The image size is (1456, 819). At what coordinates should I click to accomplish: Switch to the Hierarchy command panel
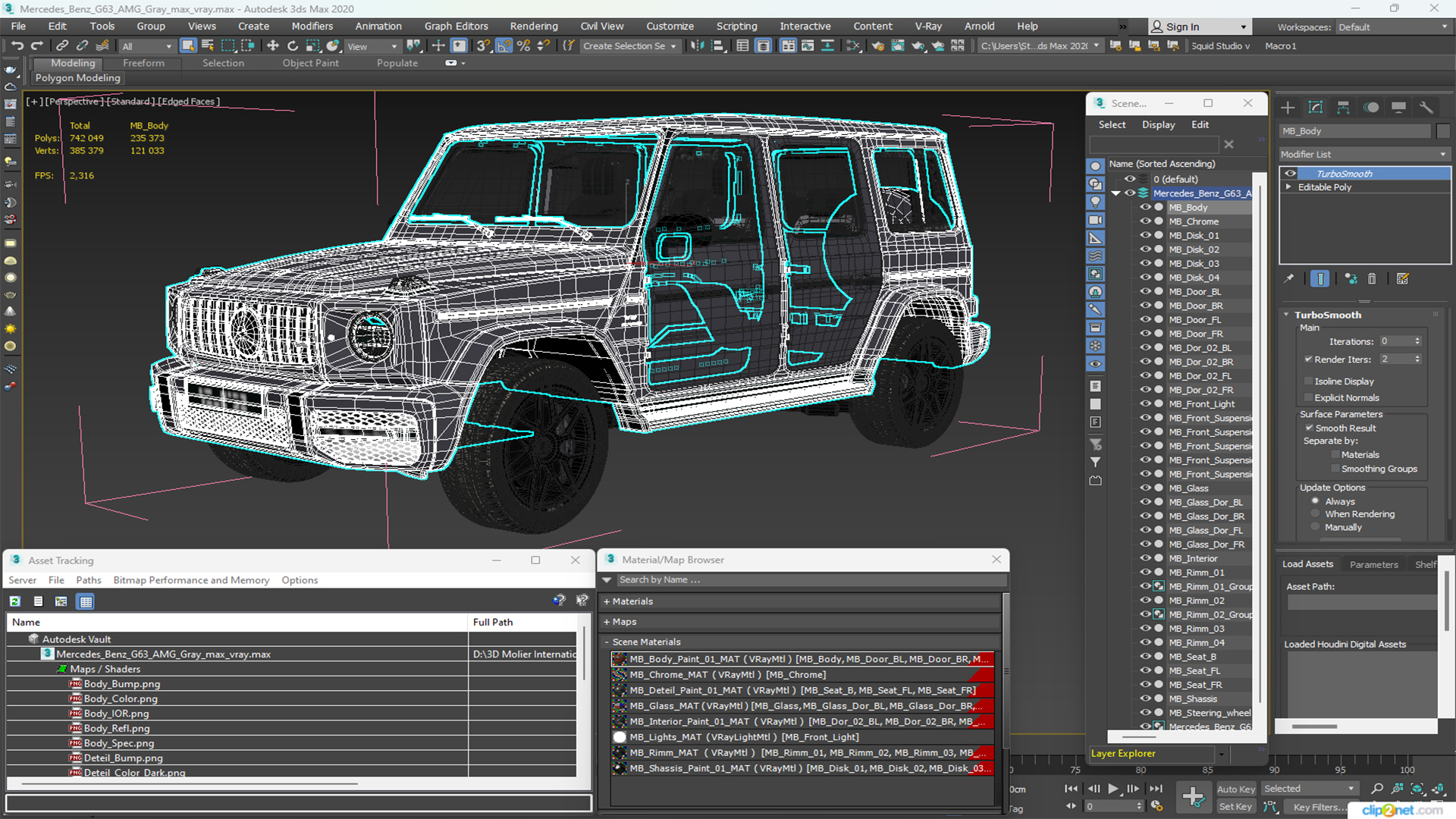(x=1343, y=108)
